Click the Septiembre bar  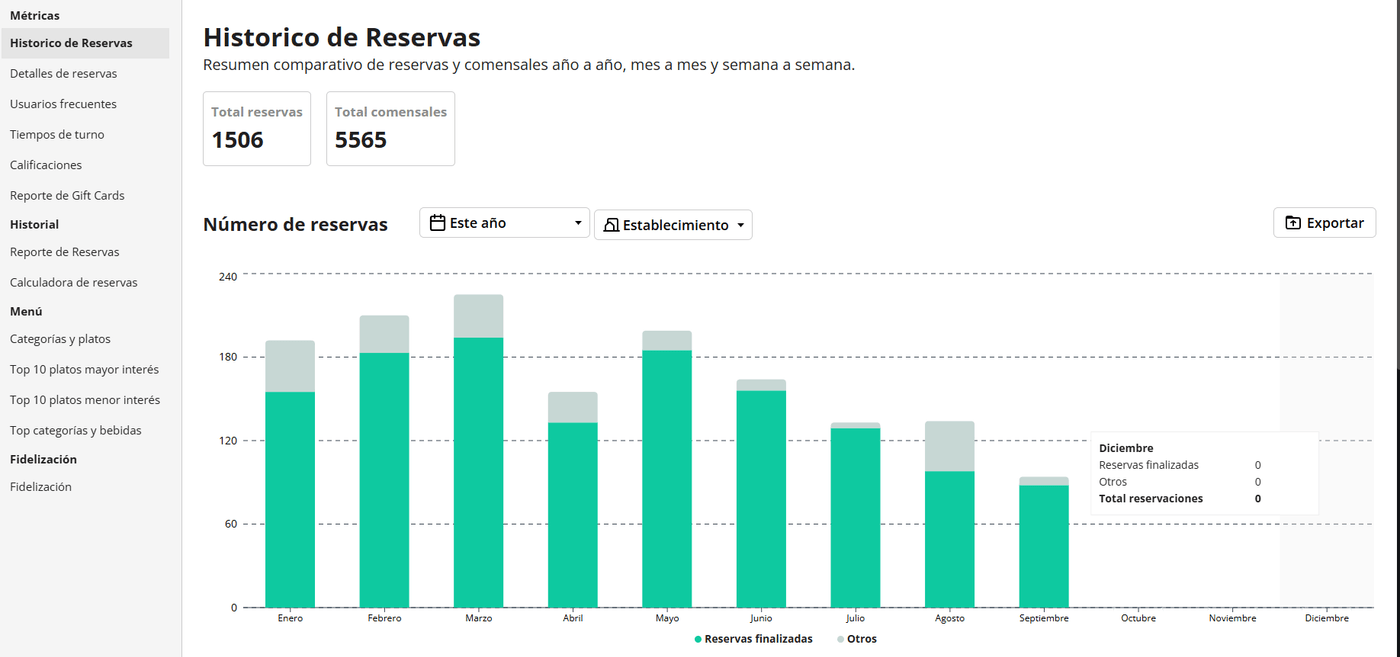tap(1044, 543)
